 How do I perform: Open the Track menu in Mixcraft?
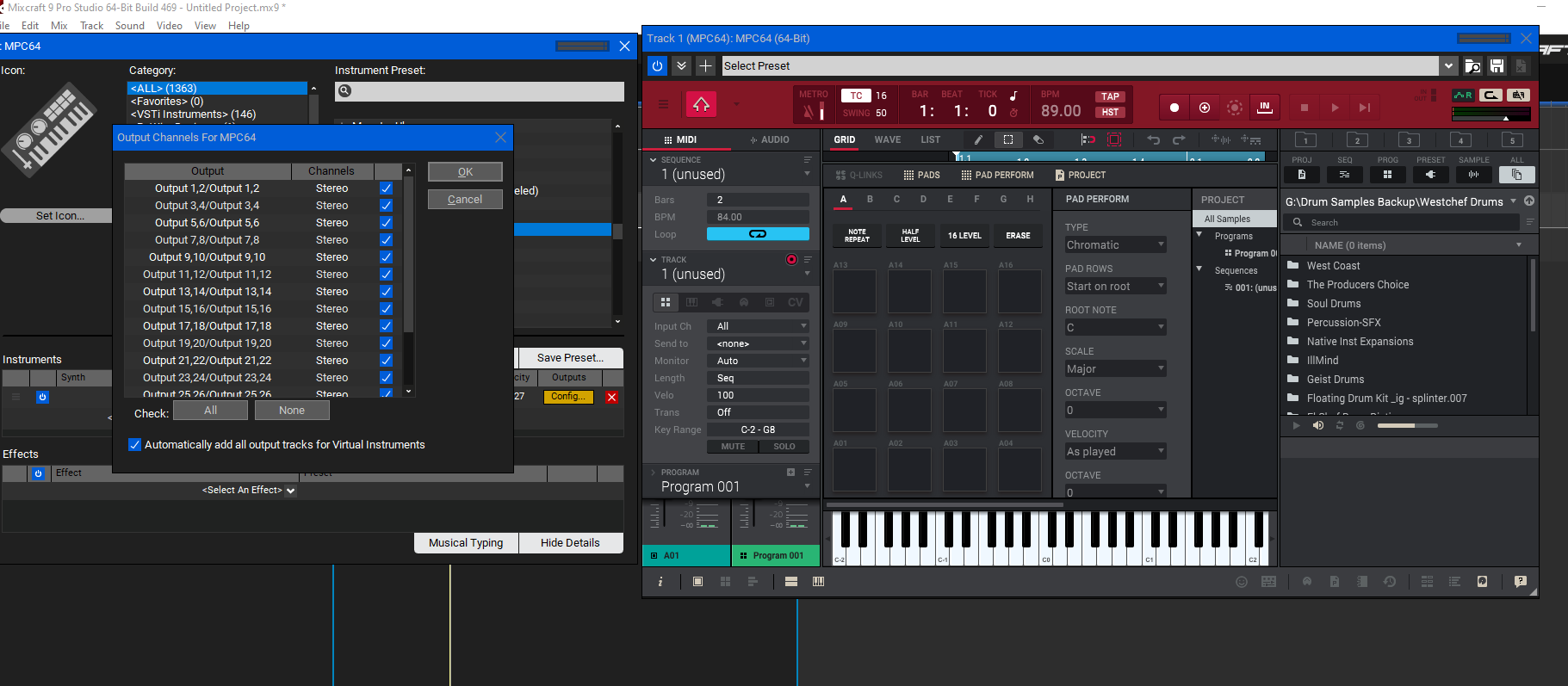[91, 26]
